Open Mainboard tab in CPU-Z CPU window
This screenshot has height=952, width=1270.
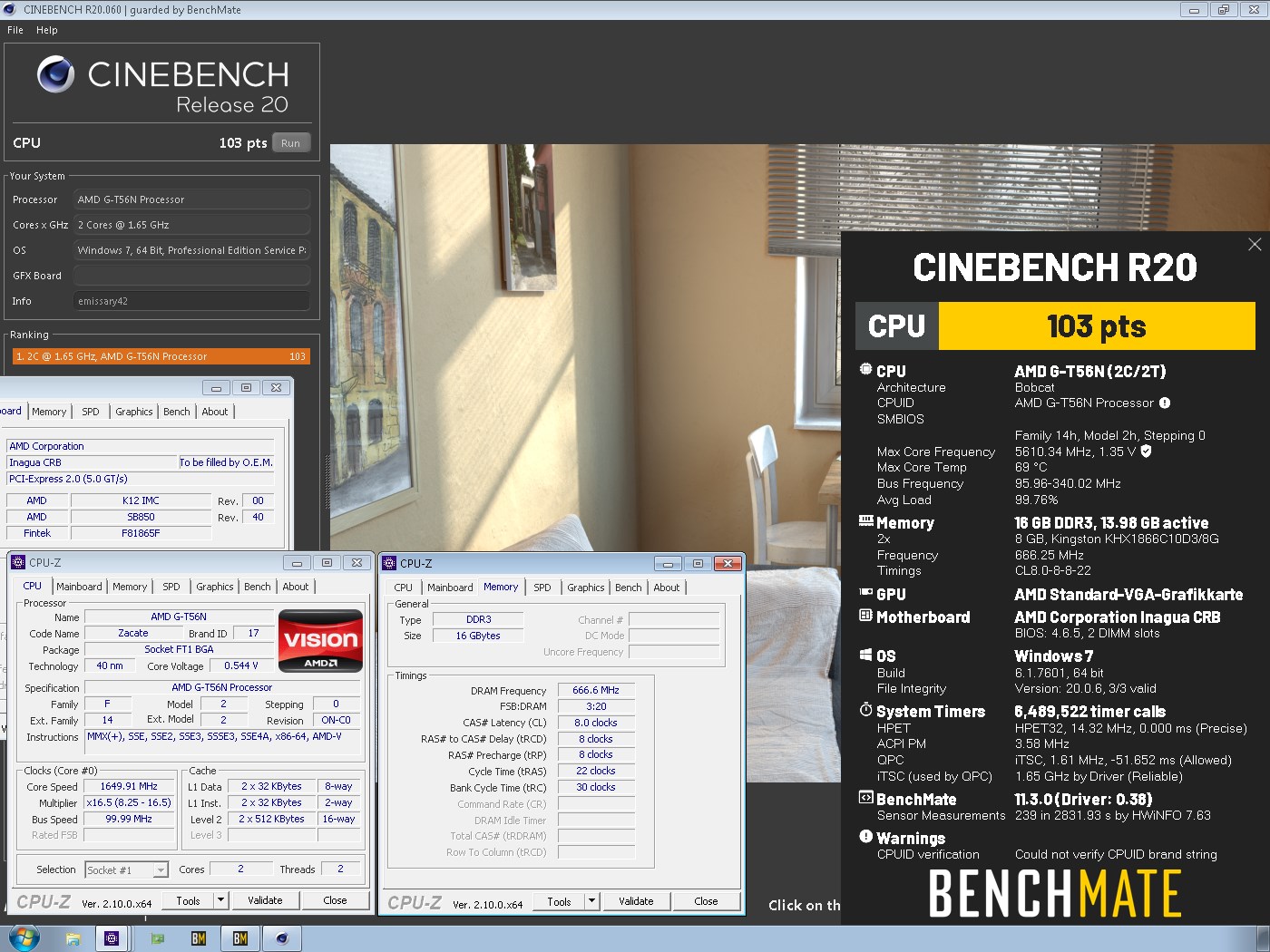click(x=79, y=587)
